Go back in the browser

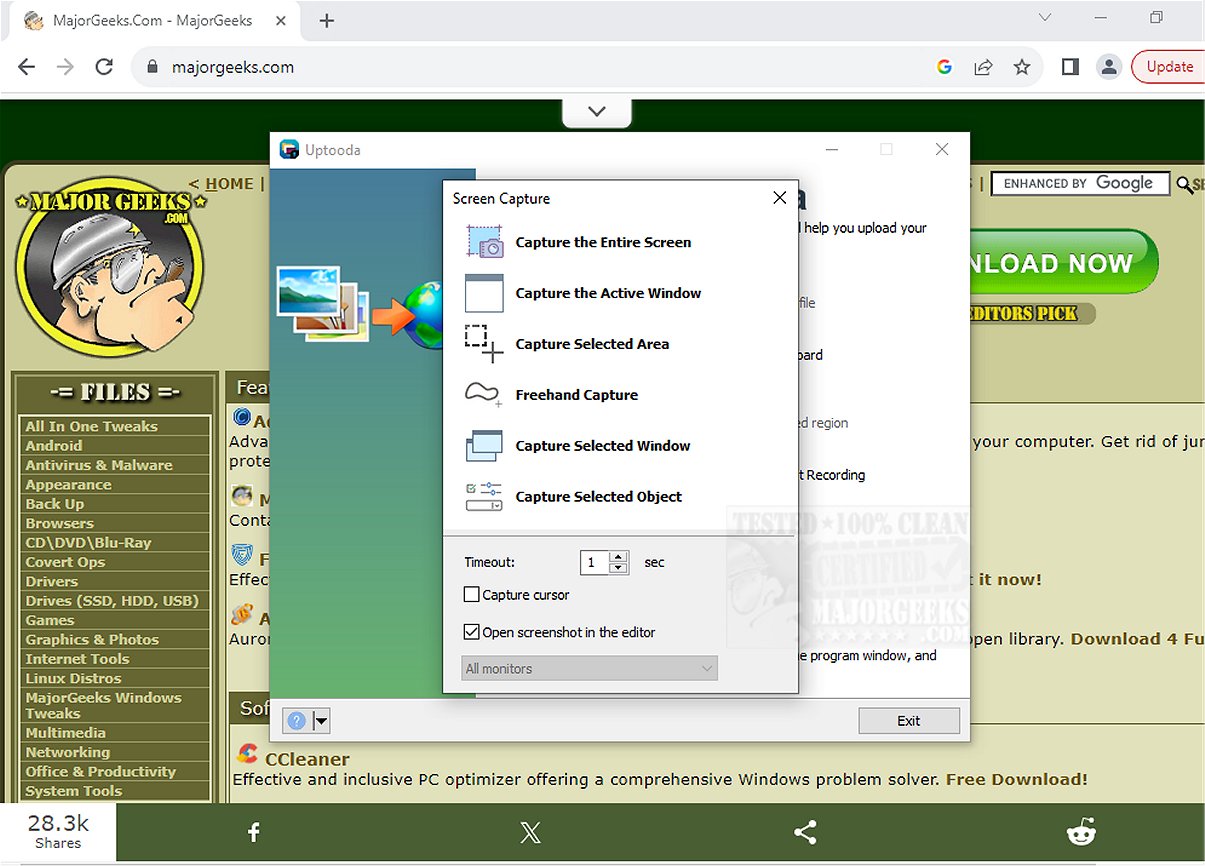click(x=27, y=67)
